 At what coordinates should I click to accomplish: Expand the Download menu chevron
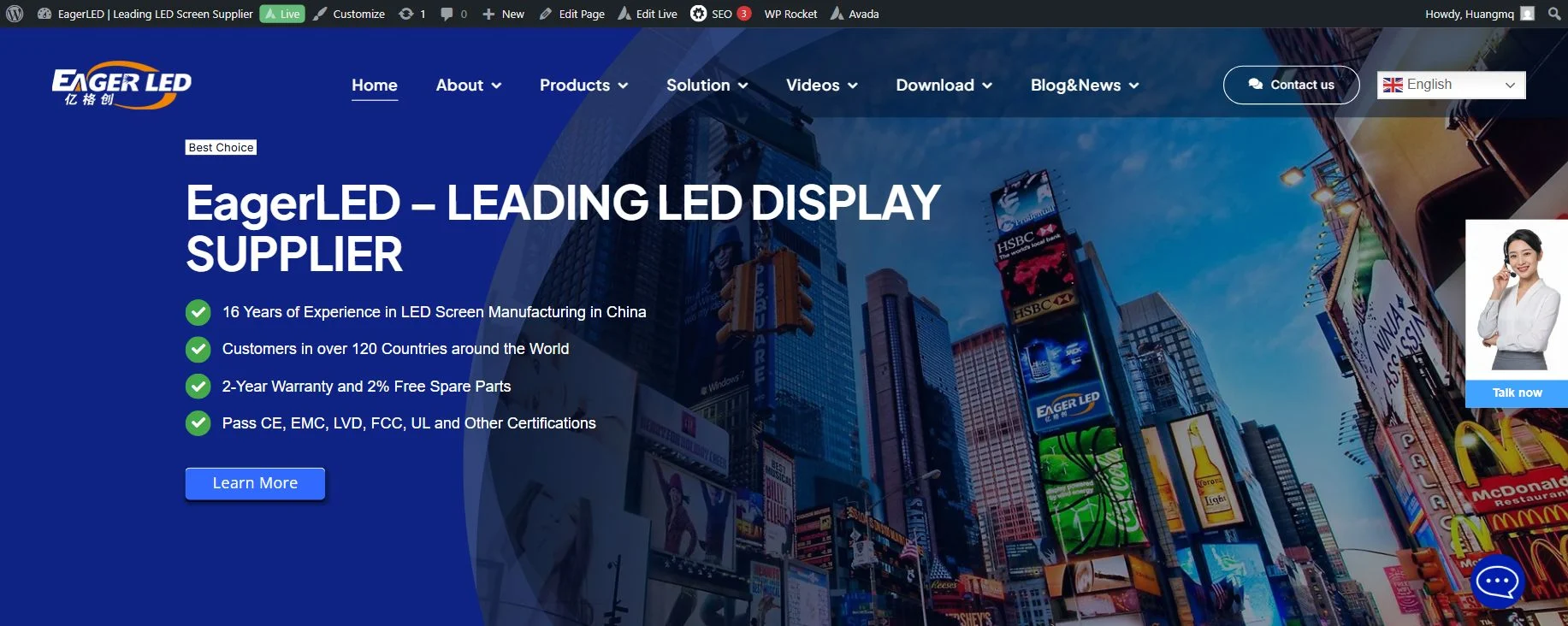pyautogui.click(x=987, y=86)
